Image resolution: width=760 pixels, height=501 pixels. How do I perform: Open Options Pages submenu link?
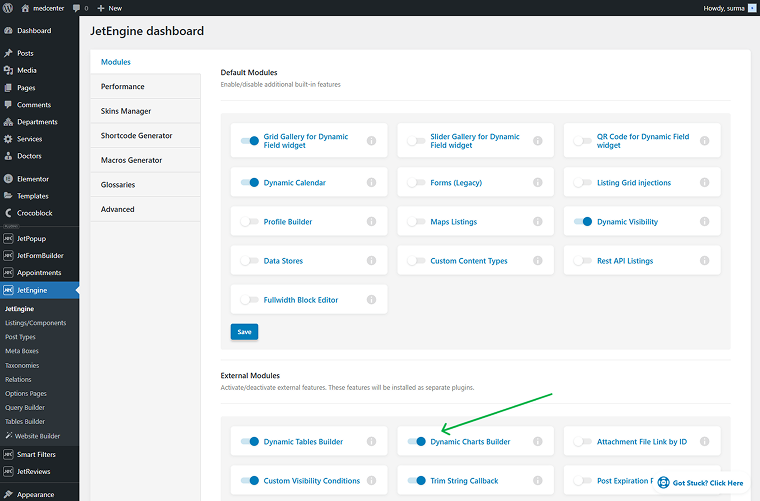tap(26, 393)
